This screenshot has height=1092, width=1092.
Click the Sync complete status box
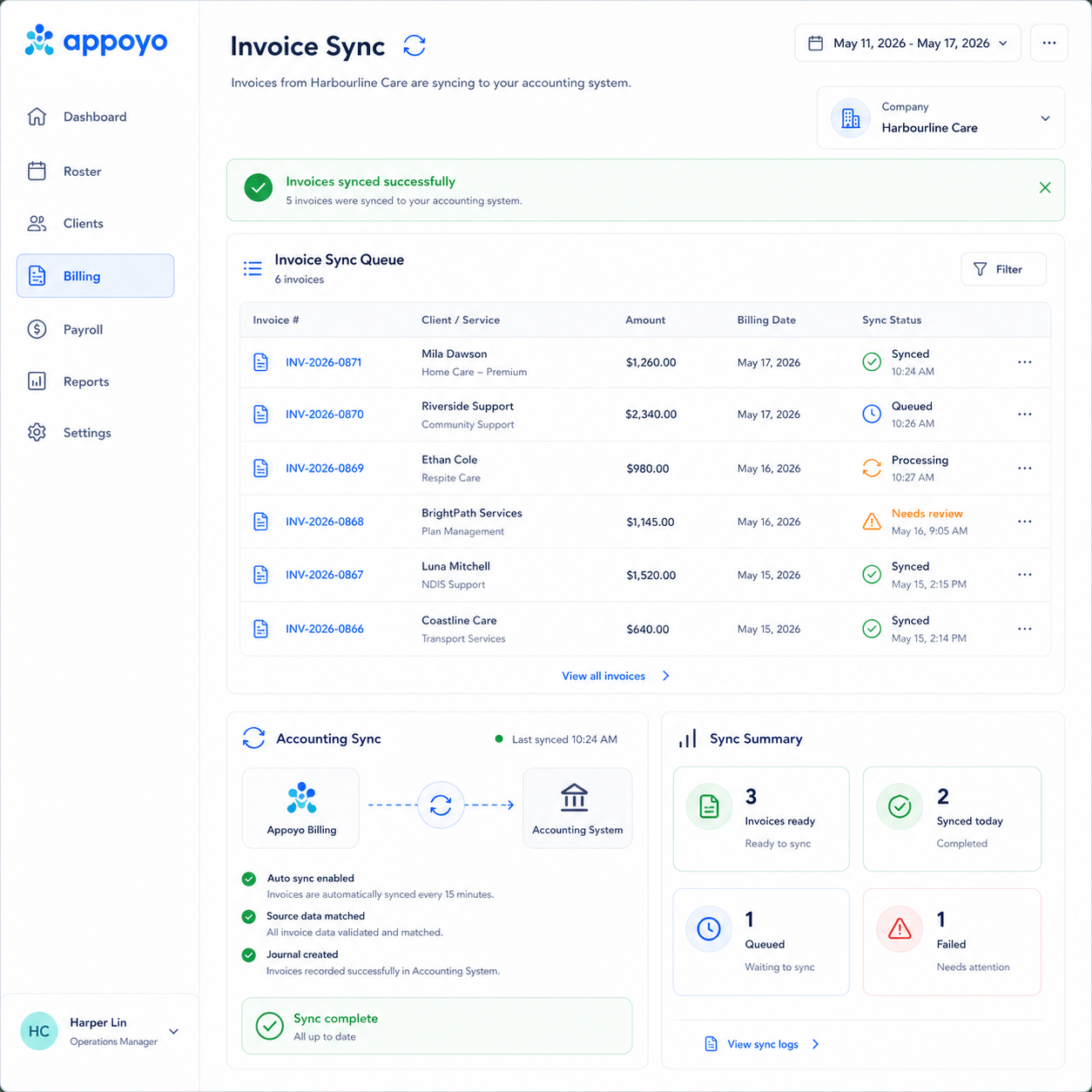(437, 1026)
